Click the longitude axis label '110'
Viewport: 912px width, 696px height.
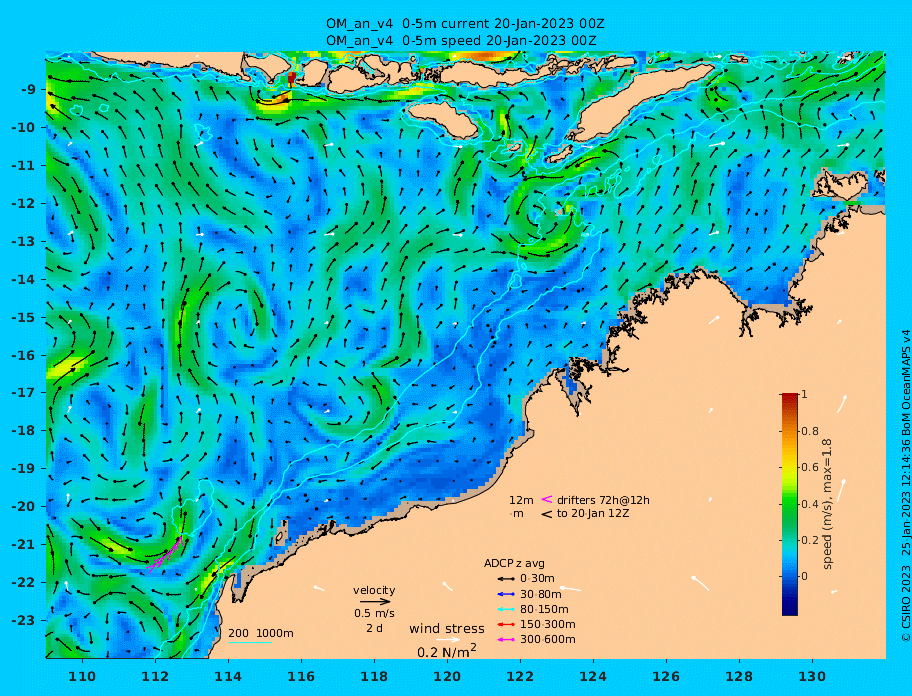(83, 676)
